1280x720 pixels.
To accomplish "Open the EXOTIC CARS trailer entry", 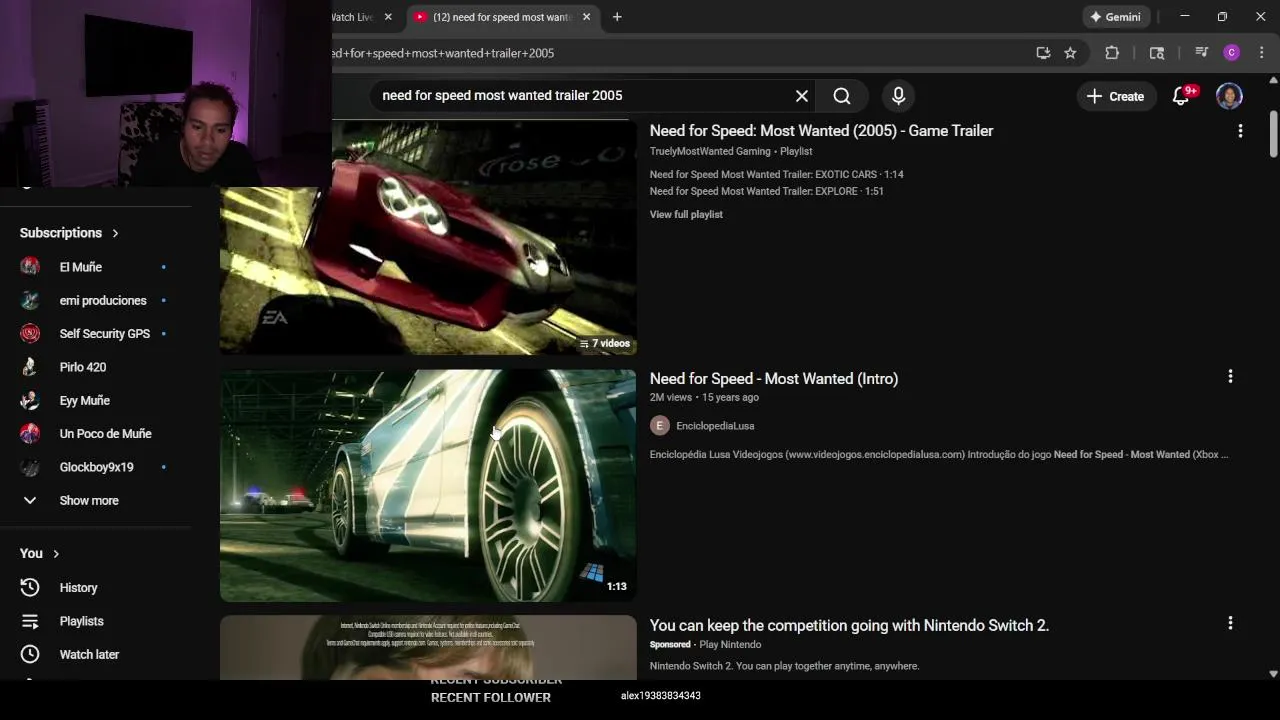I will pos(777,174).
